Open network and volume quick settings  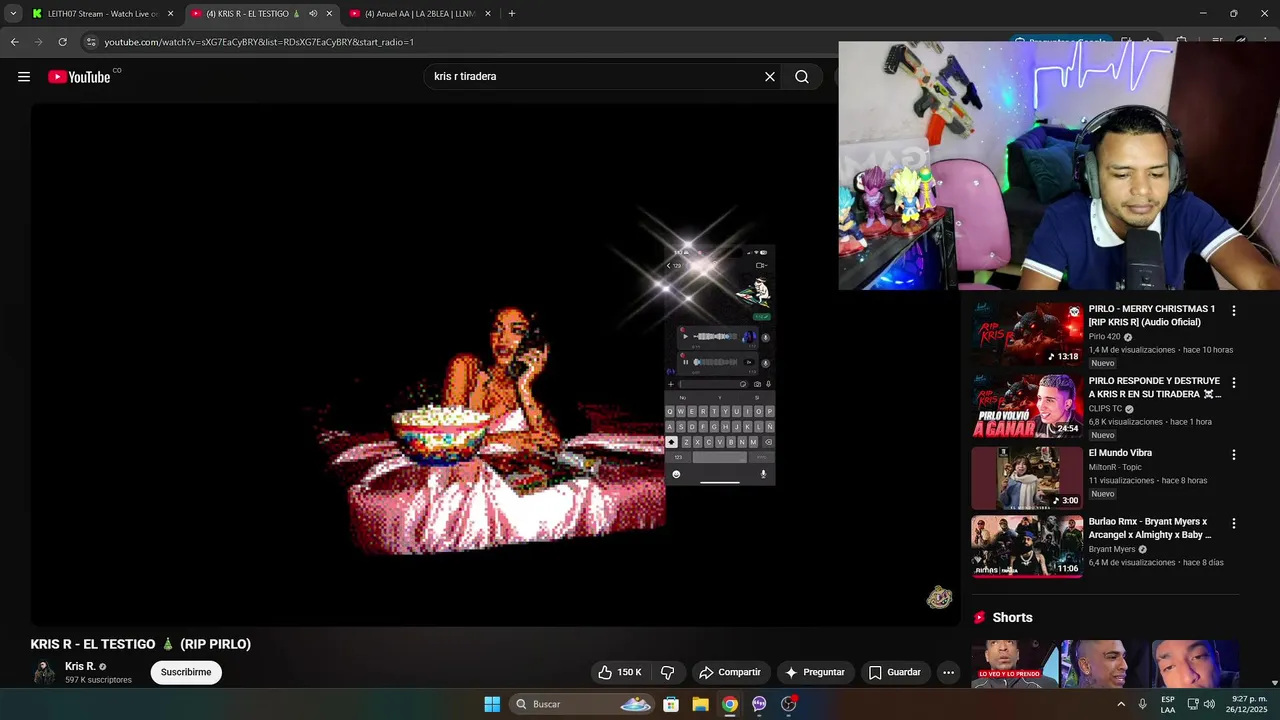(x=1200, y=704)
